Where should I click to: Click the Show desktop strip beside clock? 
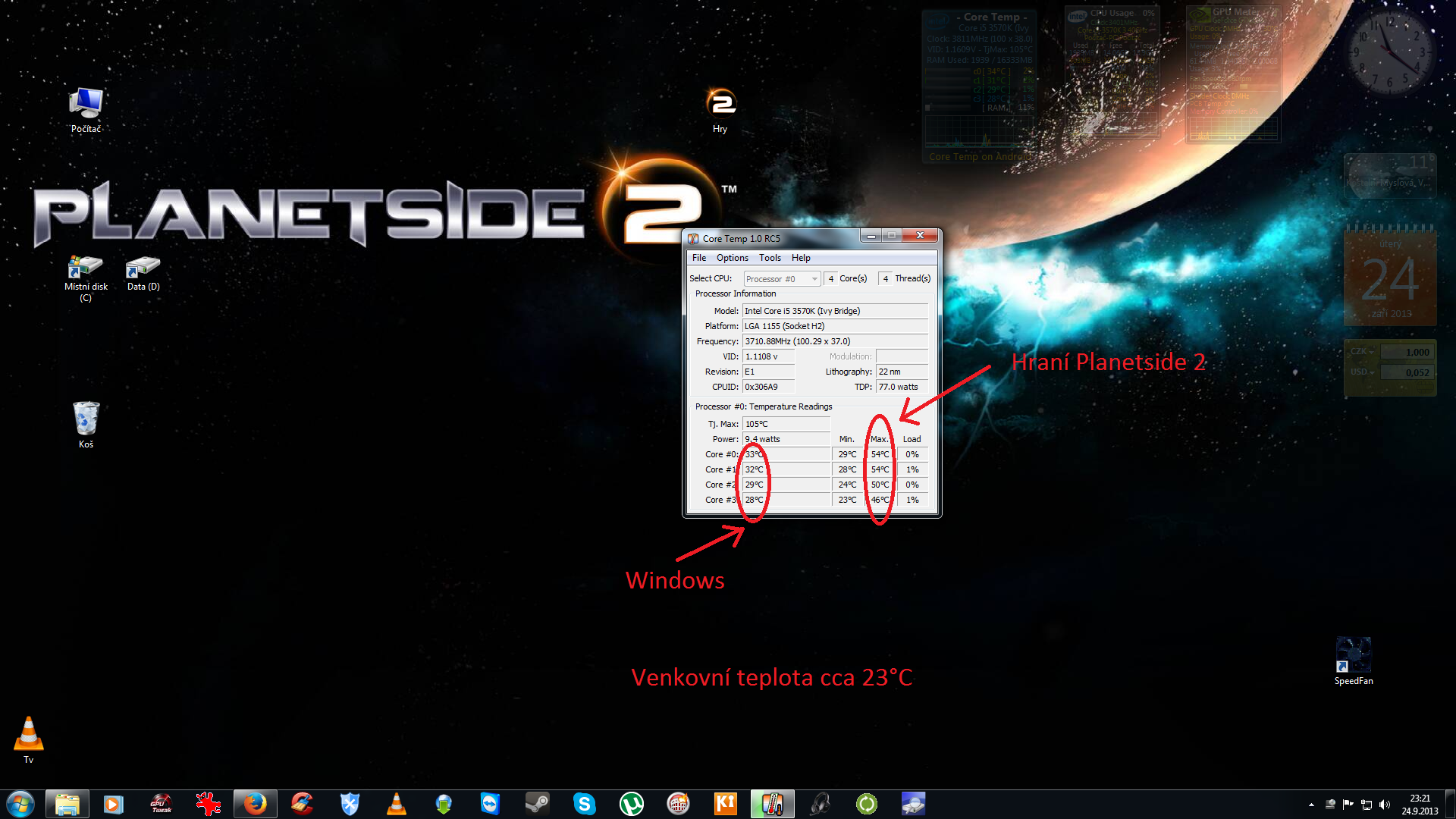[x=1450, y=805]
